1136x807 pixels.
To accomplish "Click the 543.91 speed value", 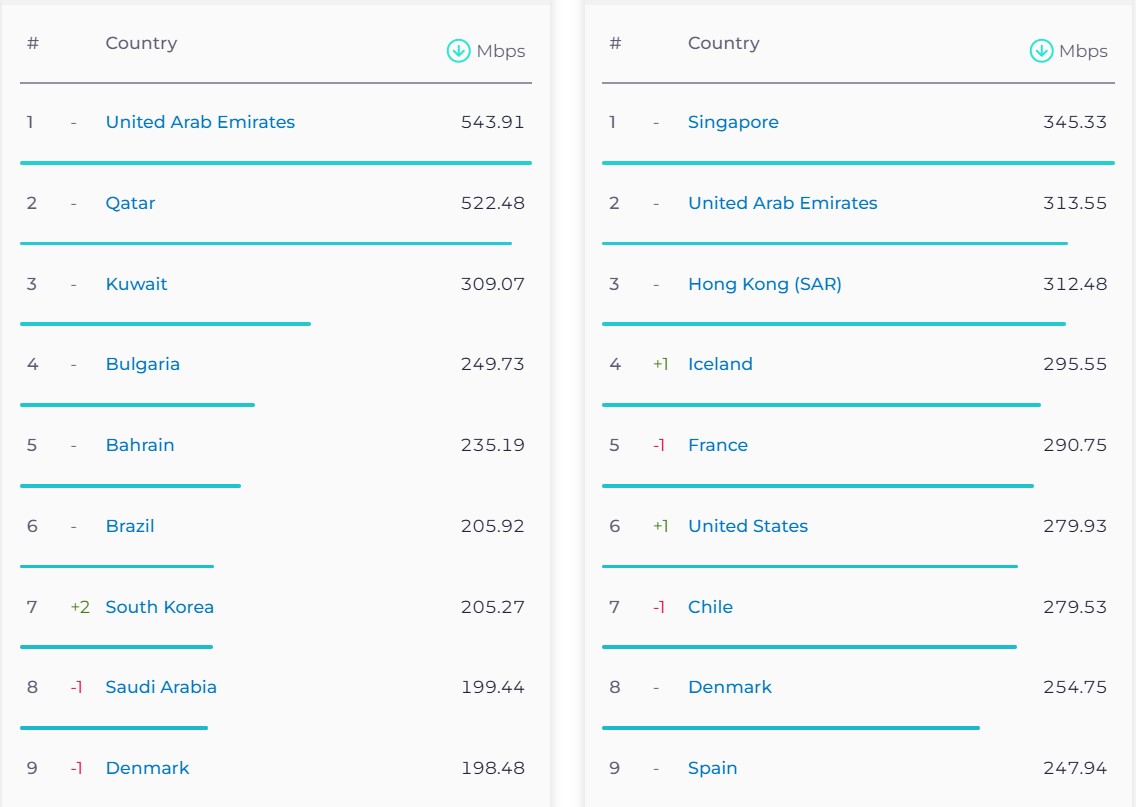I will point(493,122).
